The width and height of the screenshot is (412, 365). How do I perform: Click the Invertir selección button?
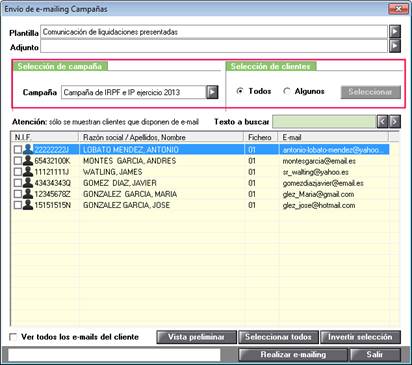click(360, 337)
